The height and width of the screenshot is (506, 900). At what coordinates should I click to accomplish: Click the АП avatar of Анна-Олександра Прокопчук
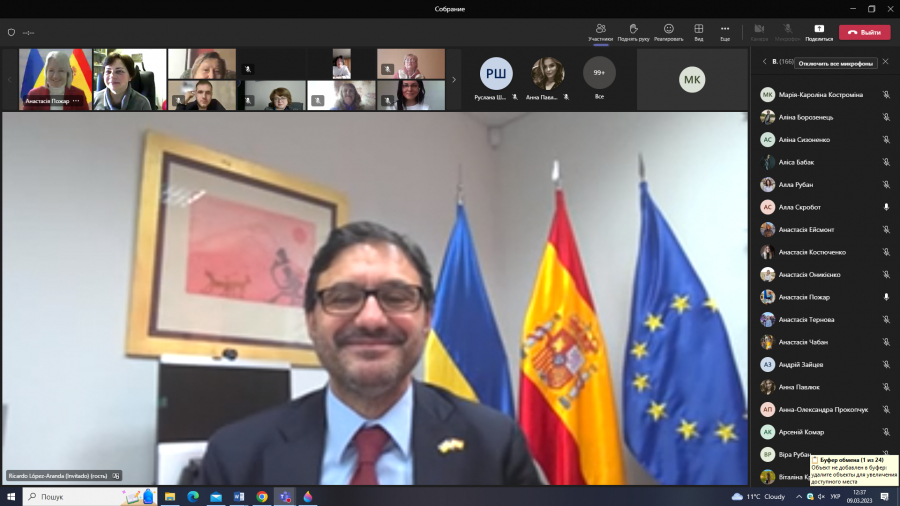[767, 410]
